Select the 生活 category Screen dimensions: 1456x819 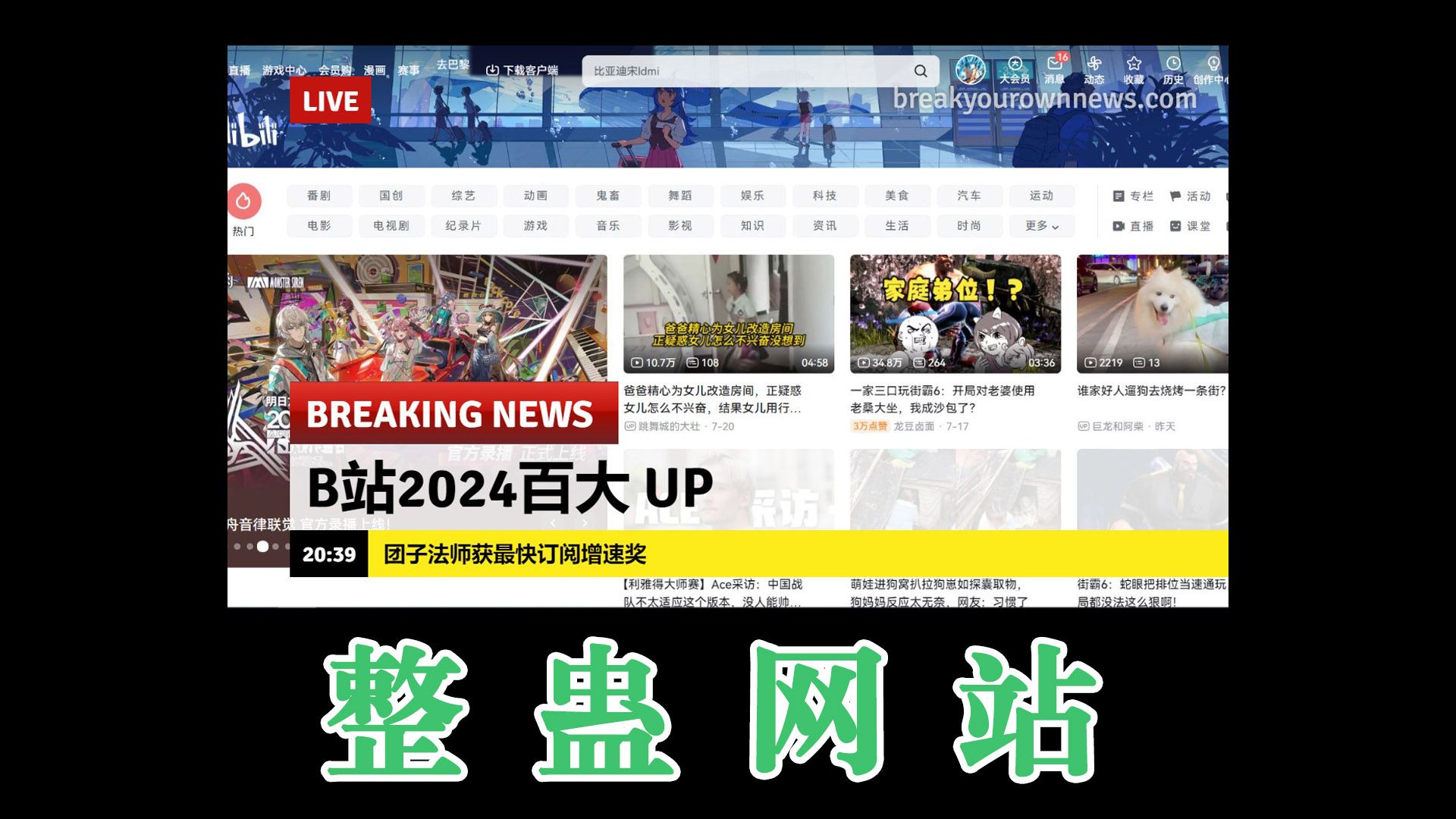click(897, 226)
